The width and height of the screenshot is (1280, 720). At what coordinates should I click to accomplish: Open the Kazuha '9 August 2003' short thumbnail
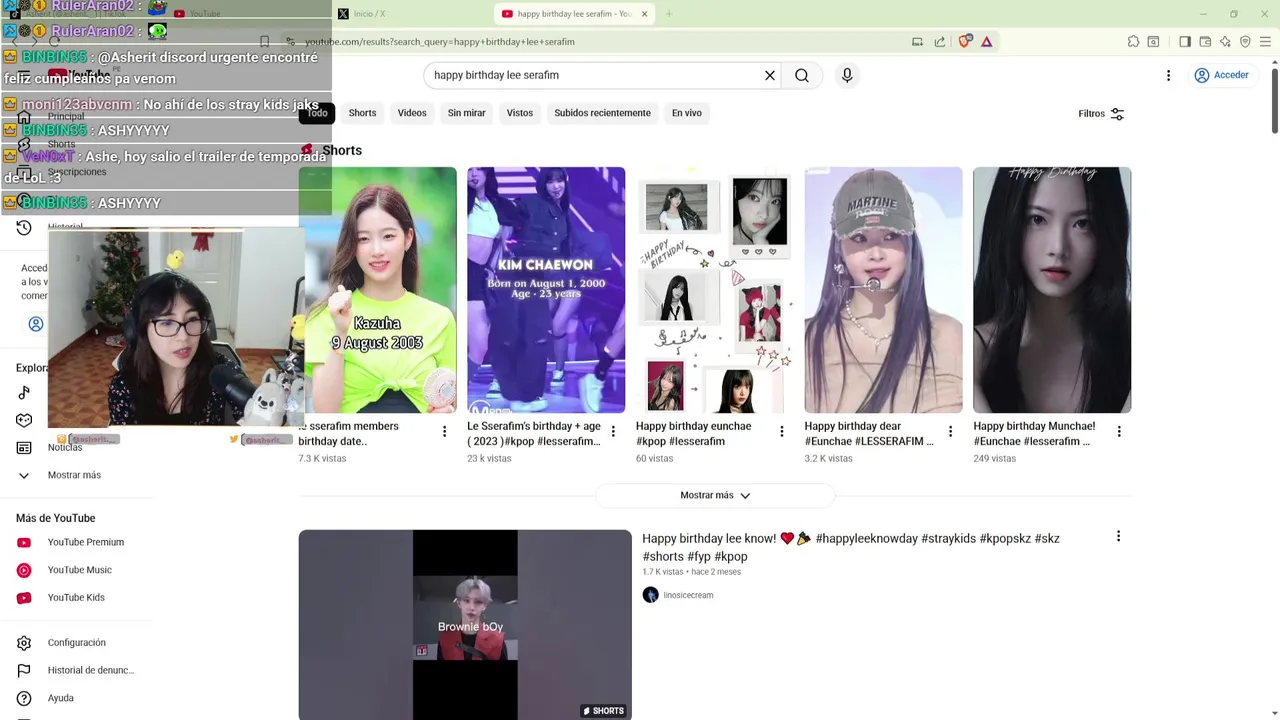point(380,290)
